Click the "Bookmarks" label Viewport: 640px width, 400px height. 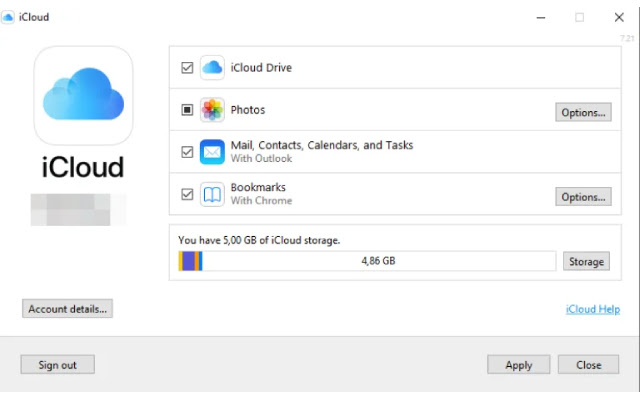[258, 187]
